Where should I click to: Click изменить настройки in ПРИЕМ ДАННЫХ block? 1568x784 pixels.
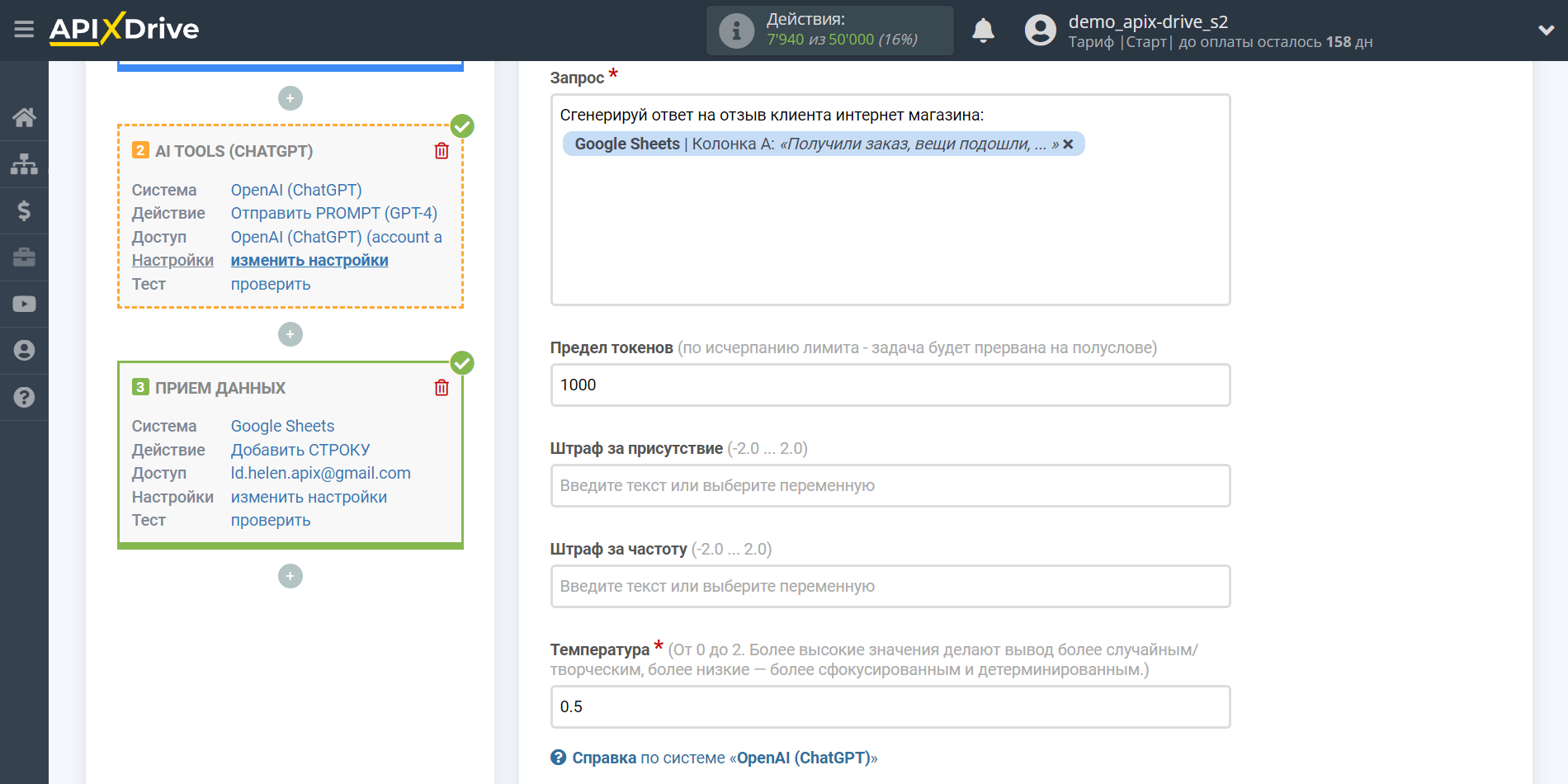[309, 497]
